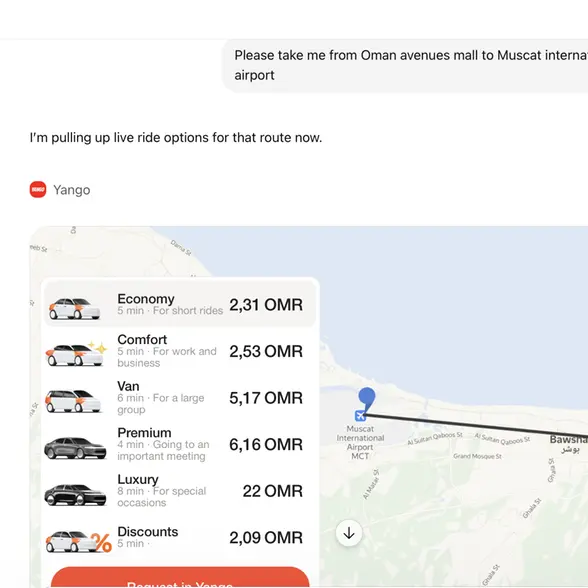Select the Economy ride option
This screenshot has width=588, height=588.
click(x=180, y=304)
